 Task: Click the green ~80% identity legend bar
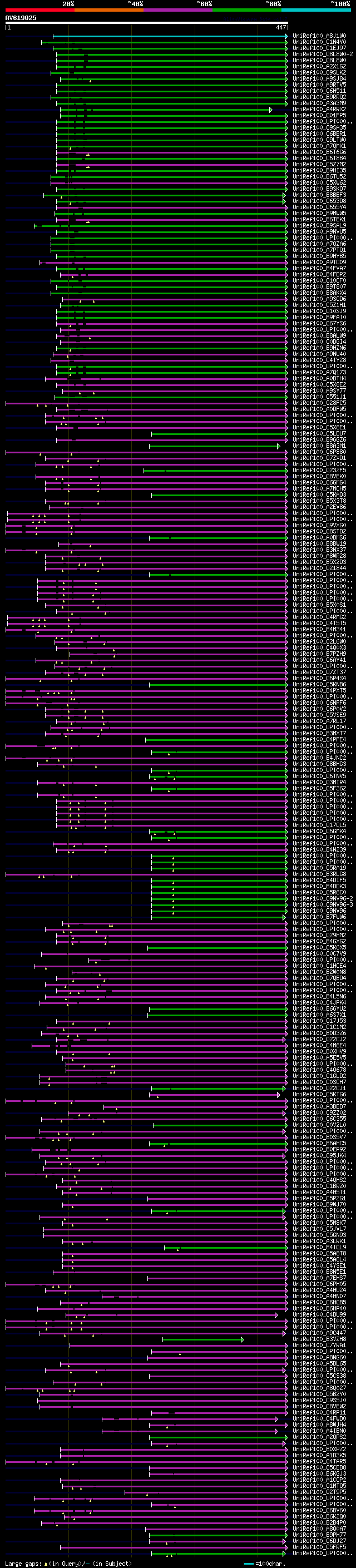(247, 10)
